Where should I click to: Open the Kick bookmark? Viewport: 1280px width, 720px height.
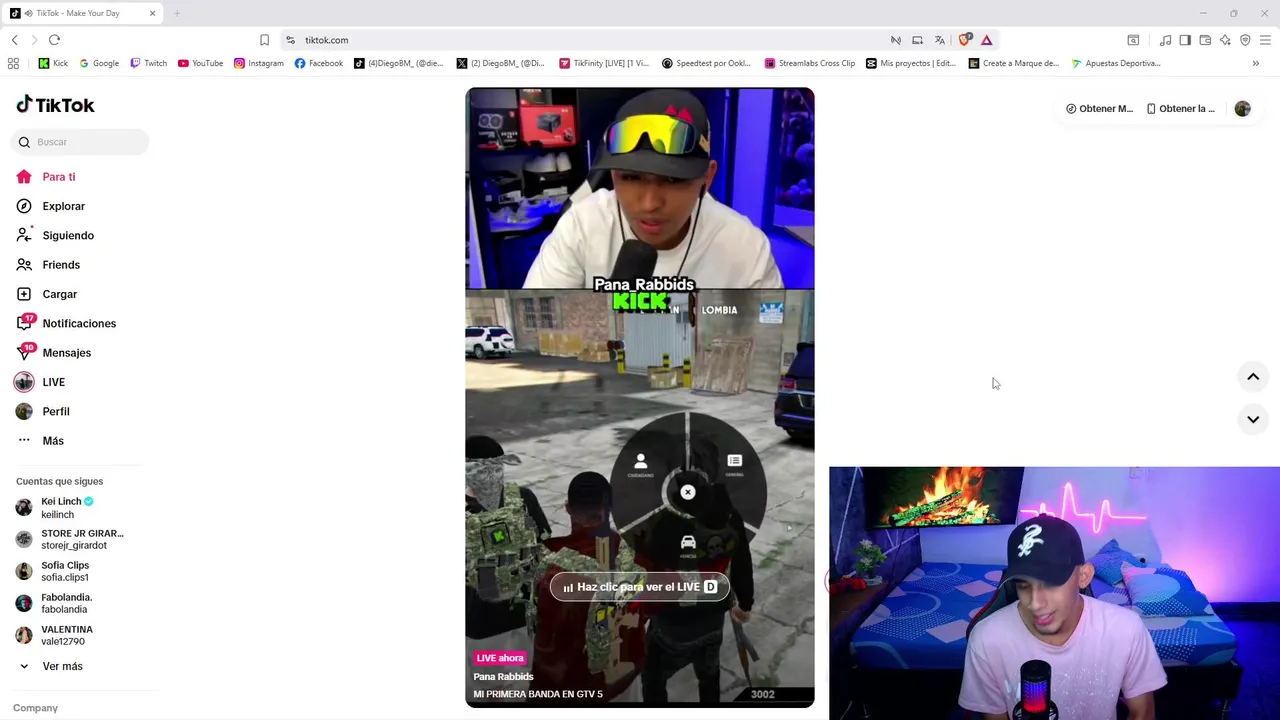pyautogui.click(x=53, y=63)
